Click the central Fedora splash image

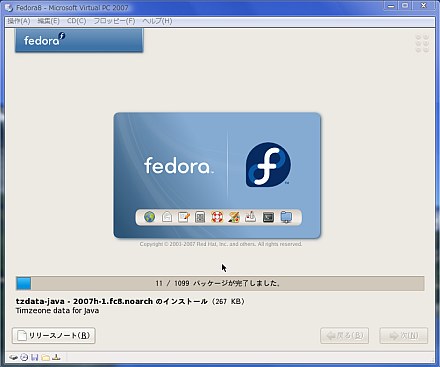[x=217, y=175]
